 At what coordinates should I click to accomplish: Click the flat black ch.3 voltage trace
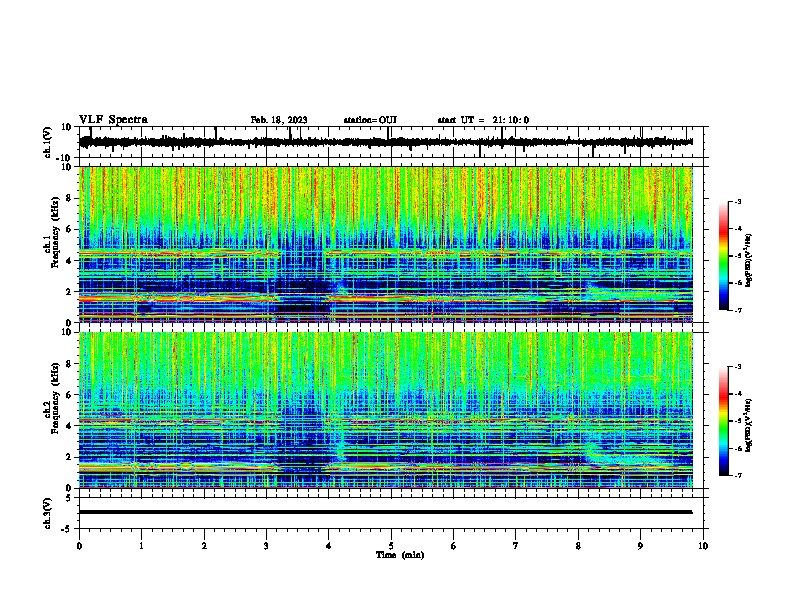[x=385, y=512]
